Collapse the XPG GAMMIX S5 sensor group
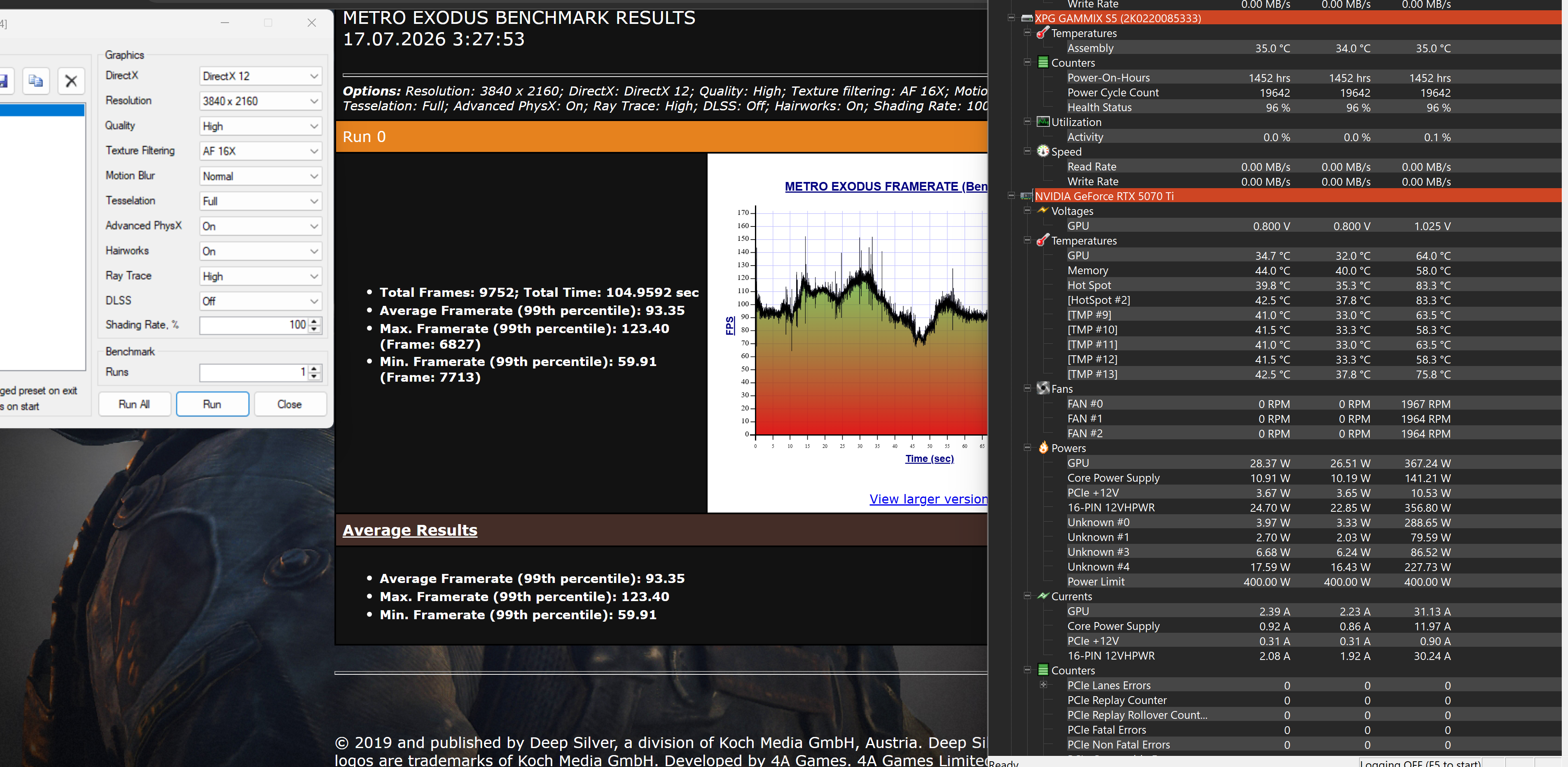The width and height of the screenshot is (1568, 767). (1011, 18)
